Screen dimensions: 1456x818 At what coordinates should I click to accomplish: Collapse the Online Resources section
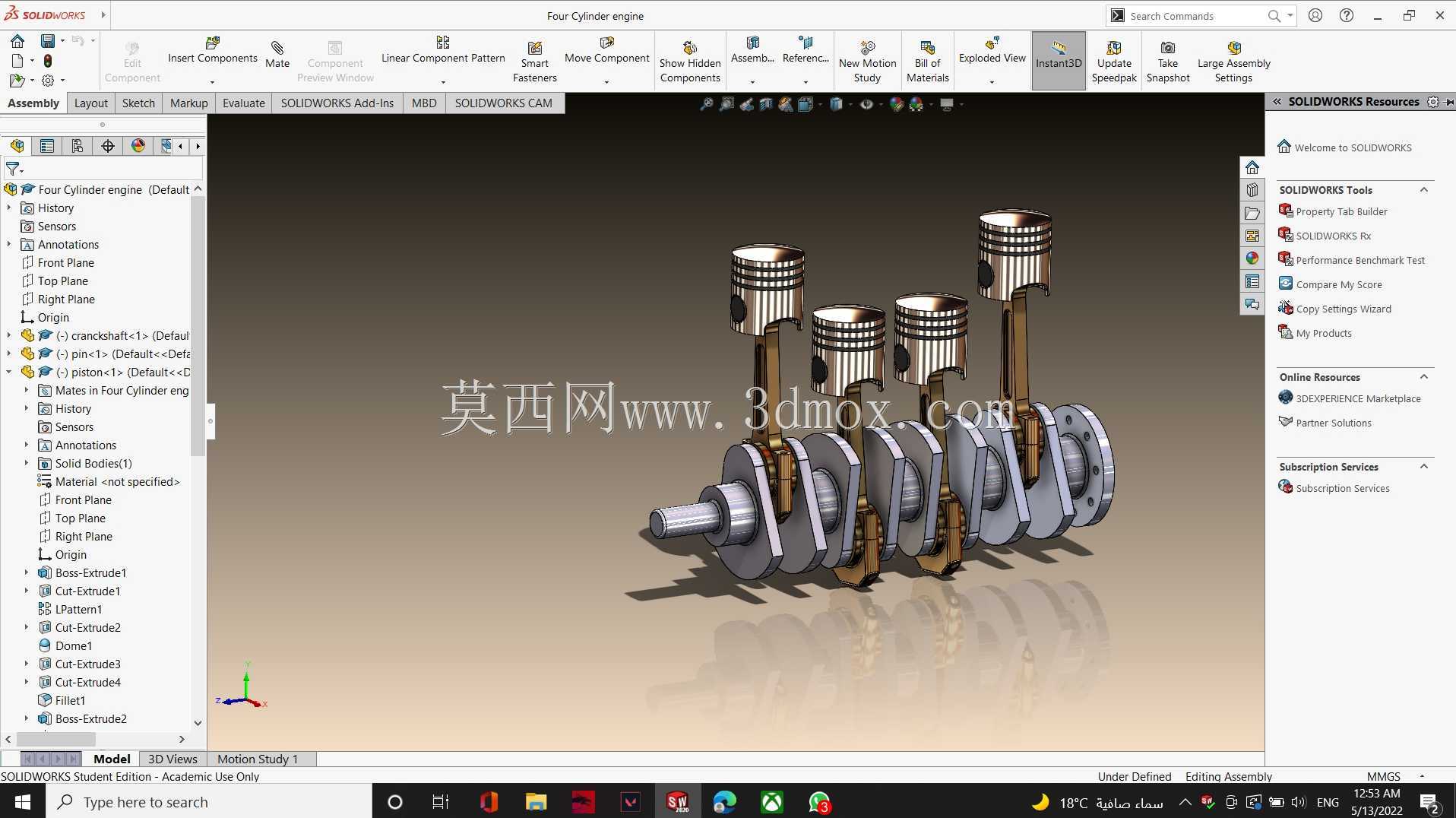coord(1424,377)
